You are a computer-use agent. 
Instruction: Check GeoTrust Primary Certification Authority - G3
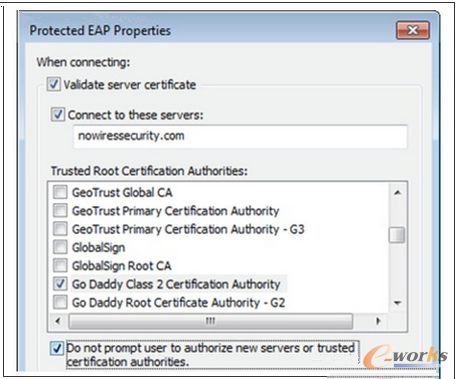click(60, 229)
